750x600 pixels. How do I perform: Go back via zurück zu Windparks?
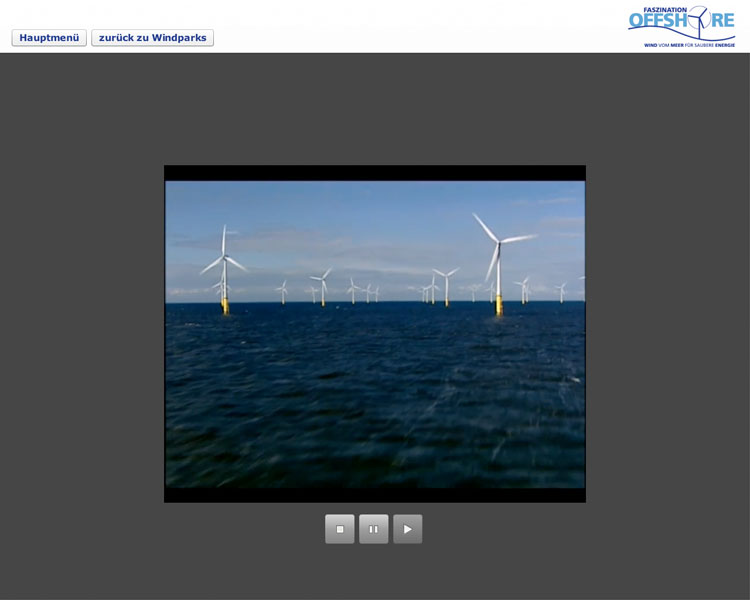(x=152, y=38)
